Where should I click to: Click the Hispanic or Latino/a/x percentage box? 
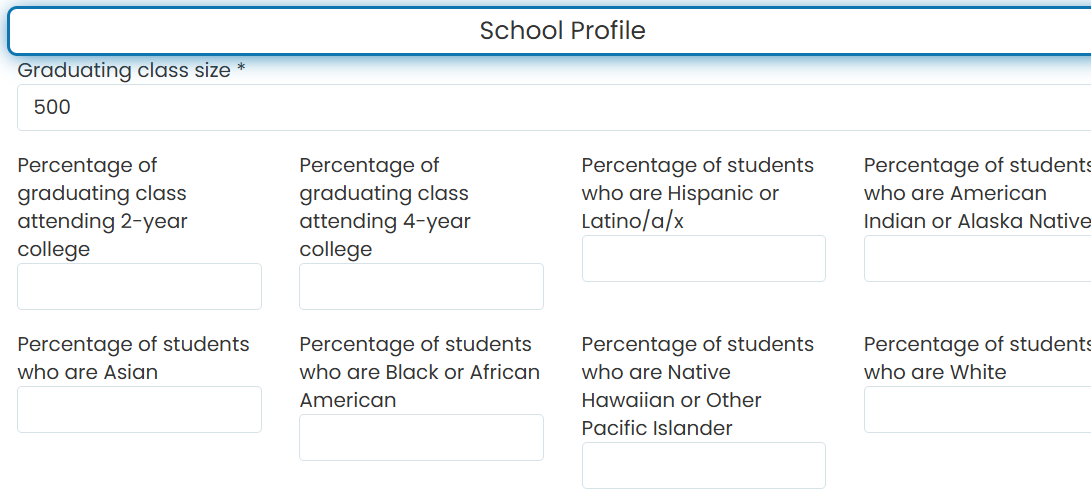tap(703, 258)
